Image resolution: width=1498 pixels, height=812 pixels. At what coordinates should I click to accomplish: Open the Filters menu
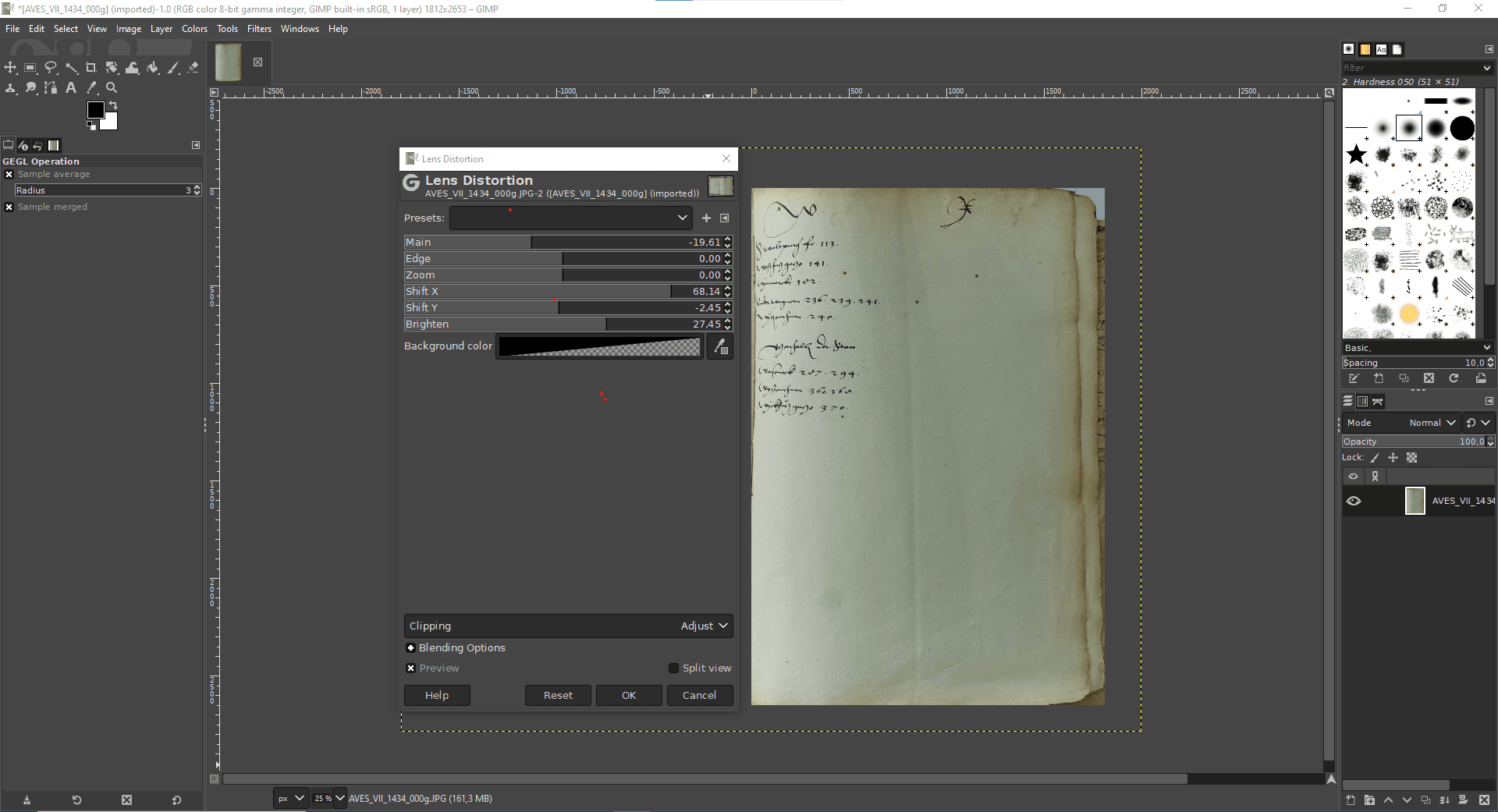pos(259,29)
